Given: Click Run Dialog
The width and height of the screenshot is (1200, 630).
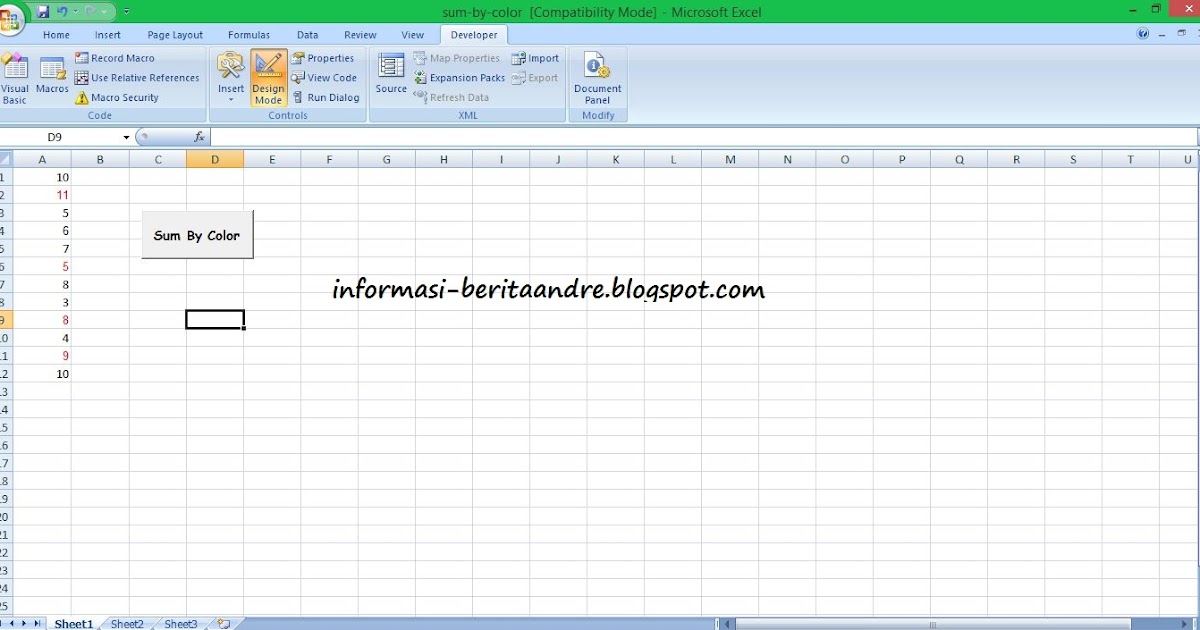Looking at the screenshot, I should 326,98.
